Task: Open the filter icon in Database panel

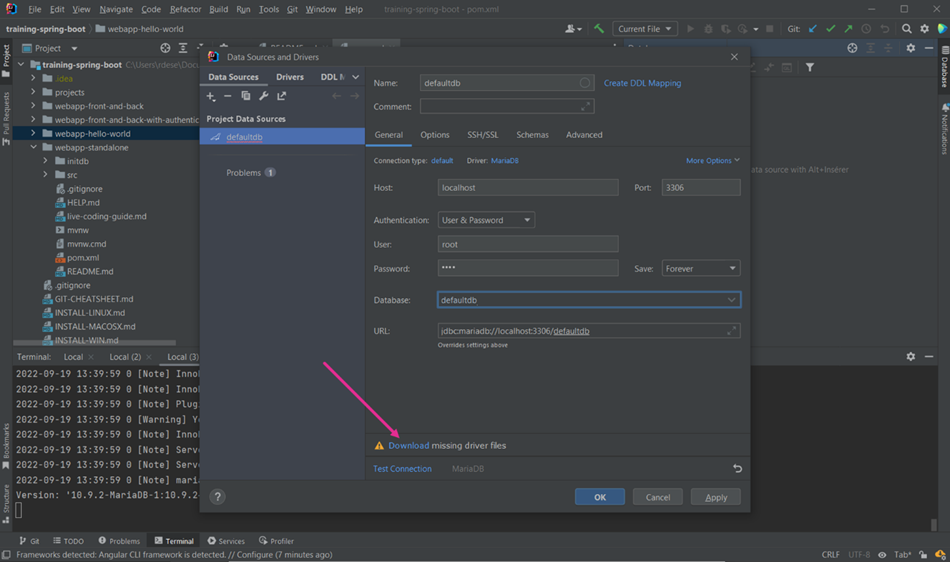Action: (x=810, y=67)
